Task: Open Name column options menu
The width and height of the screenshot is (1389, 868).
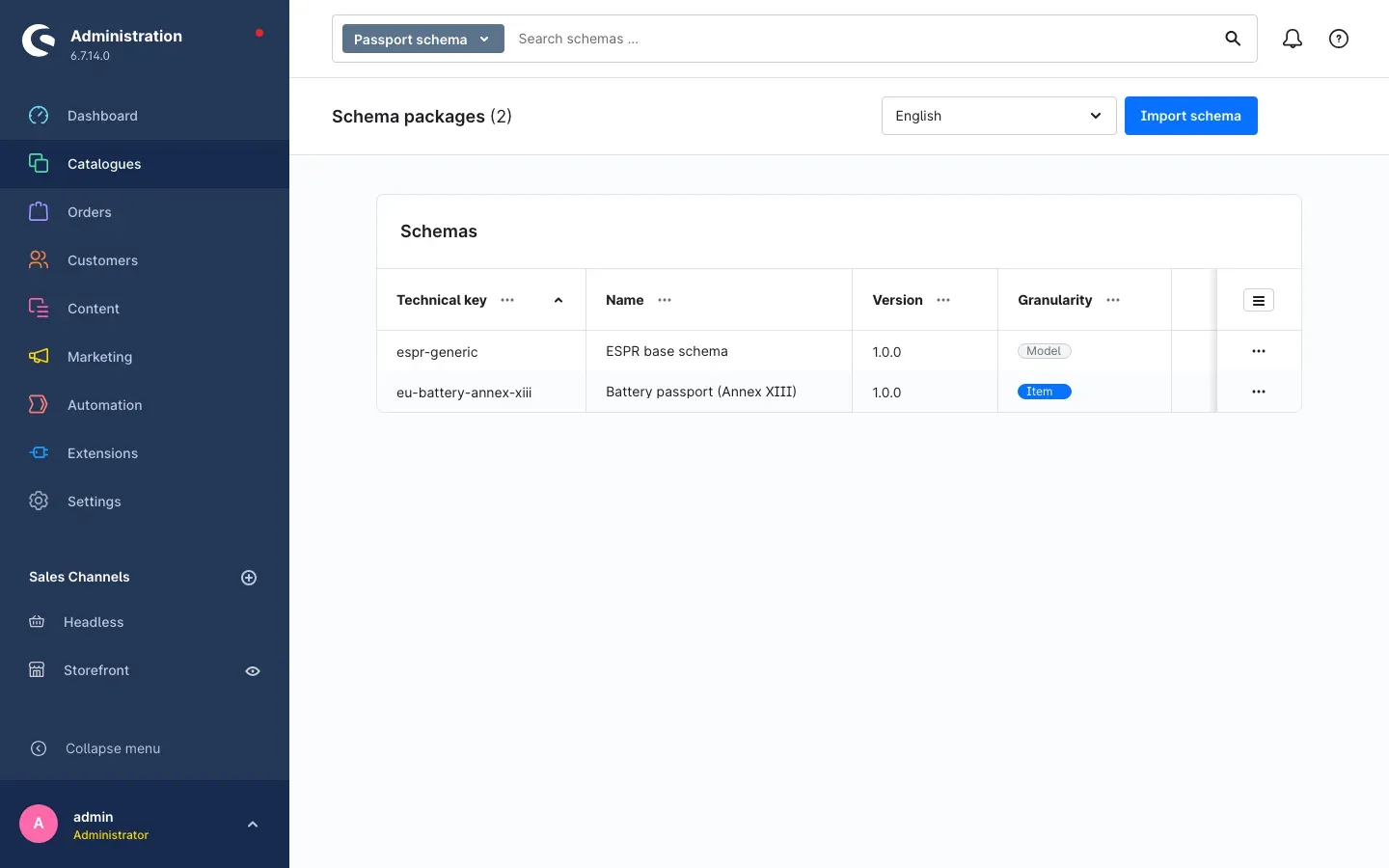Action: pos(665,300)
